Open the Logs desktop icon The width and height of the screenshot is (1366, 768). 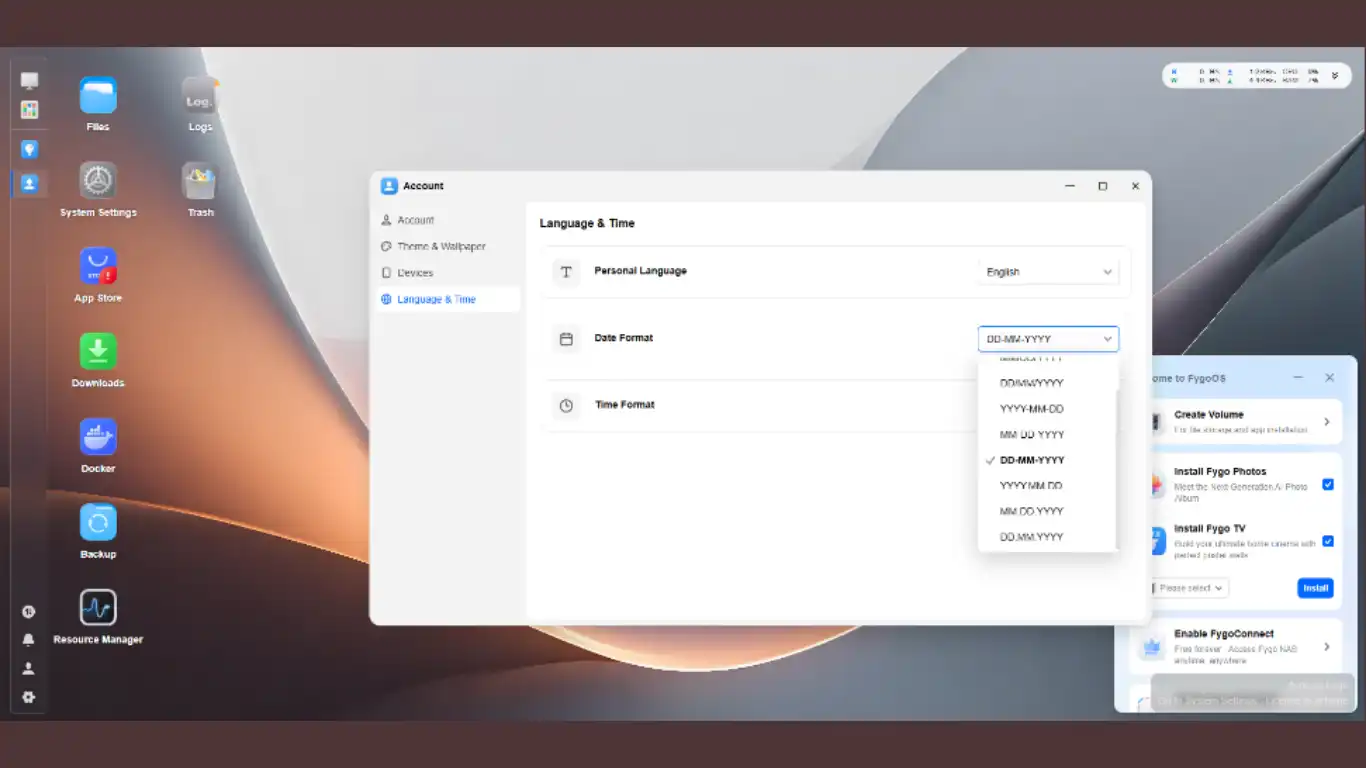coord(200,96)
